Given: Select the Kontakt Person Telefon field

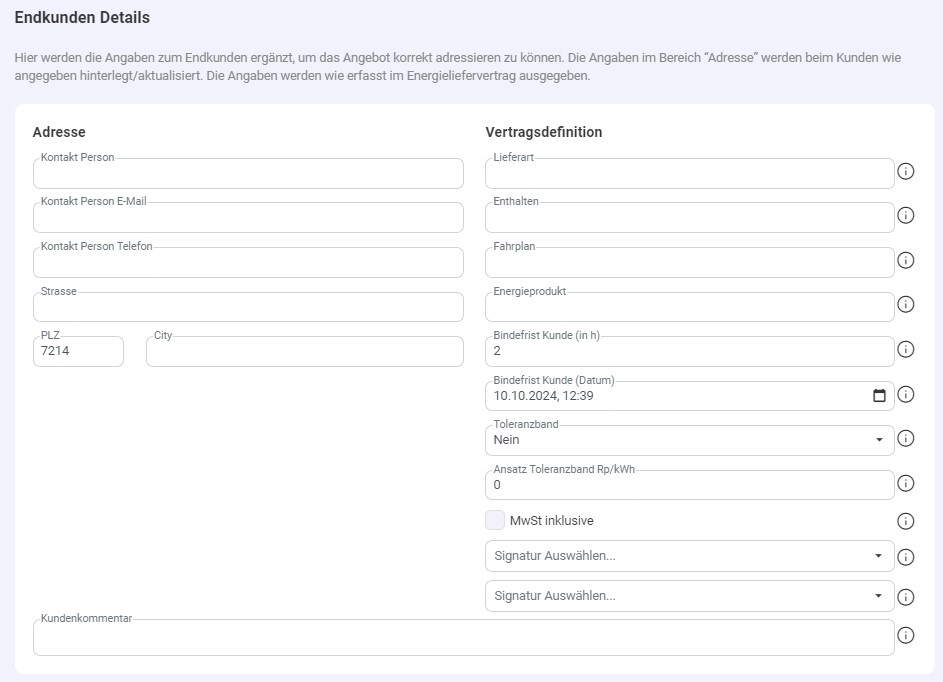Looking at the screenshot, I should [x=248, y=262].
